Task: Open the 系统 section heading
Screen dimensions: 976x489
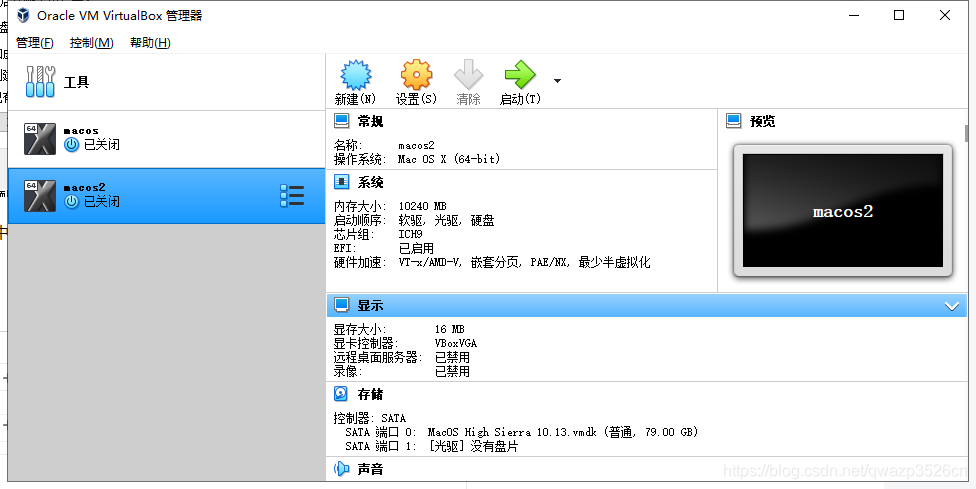Action: pos(370,182)
